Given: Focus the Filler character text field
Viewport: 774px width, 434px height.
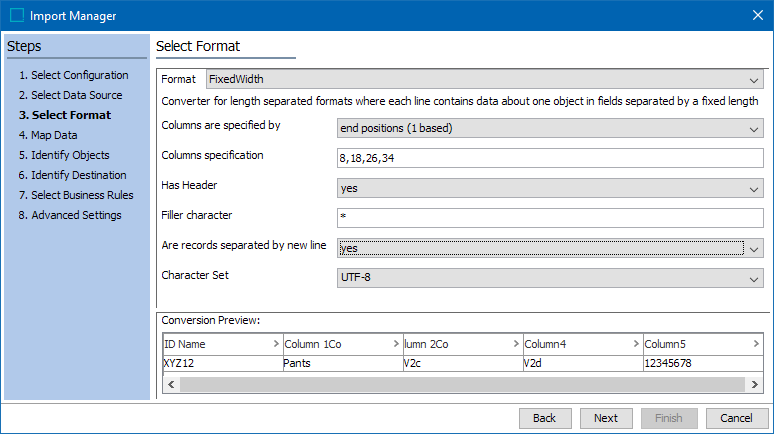Looking at the screenshot, I should [x=550, y=218].
